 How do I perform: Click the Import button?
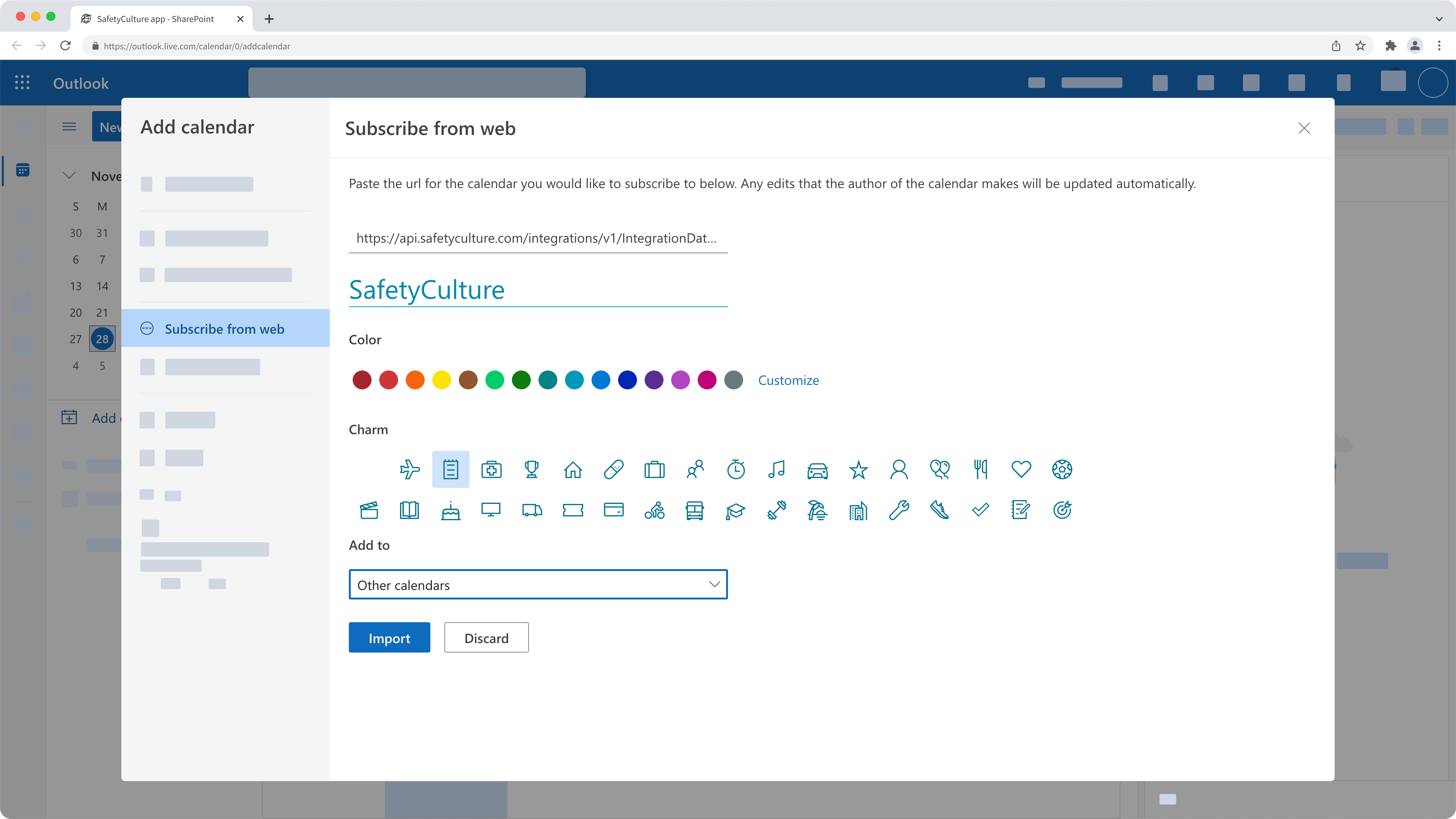point(389,637)
